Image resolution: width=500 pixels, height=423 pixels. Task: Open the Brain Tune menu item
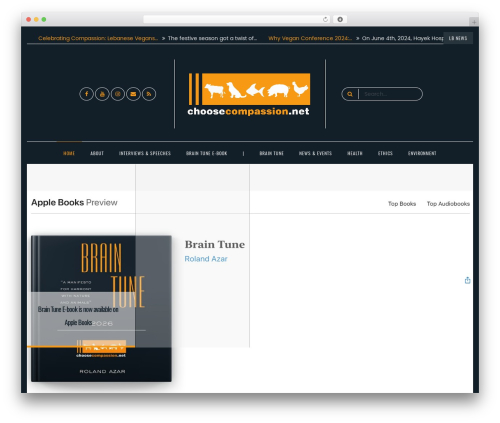[x=272, y=153]
